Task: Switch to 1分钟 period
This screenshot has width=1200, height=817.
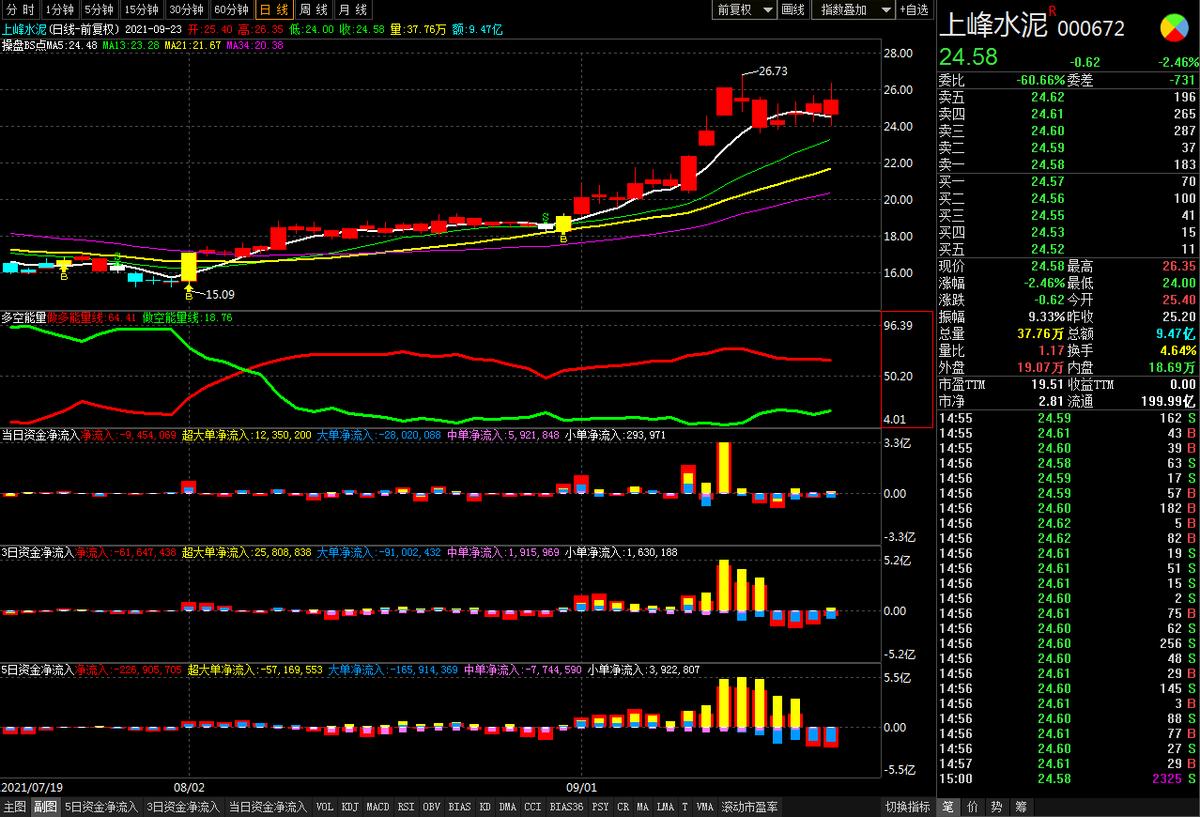Action: click(60, 9)
